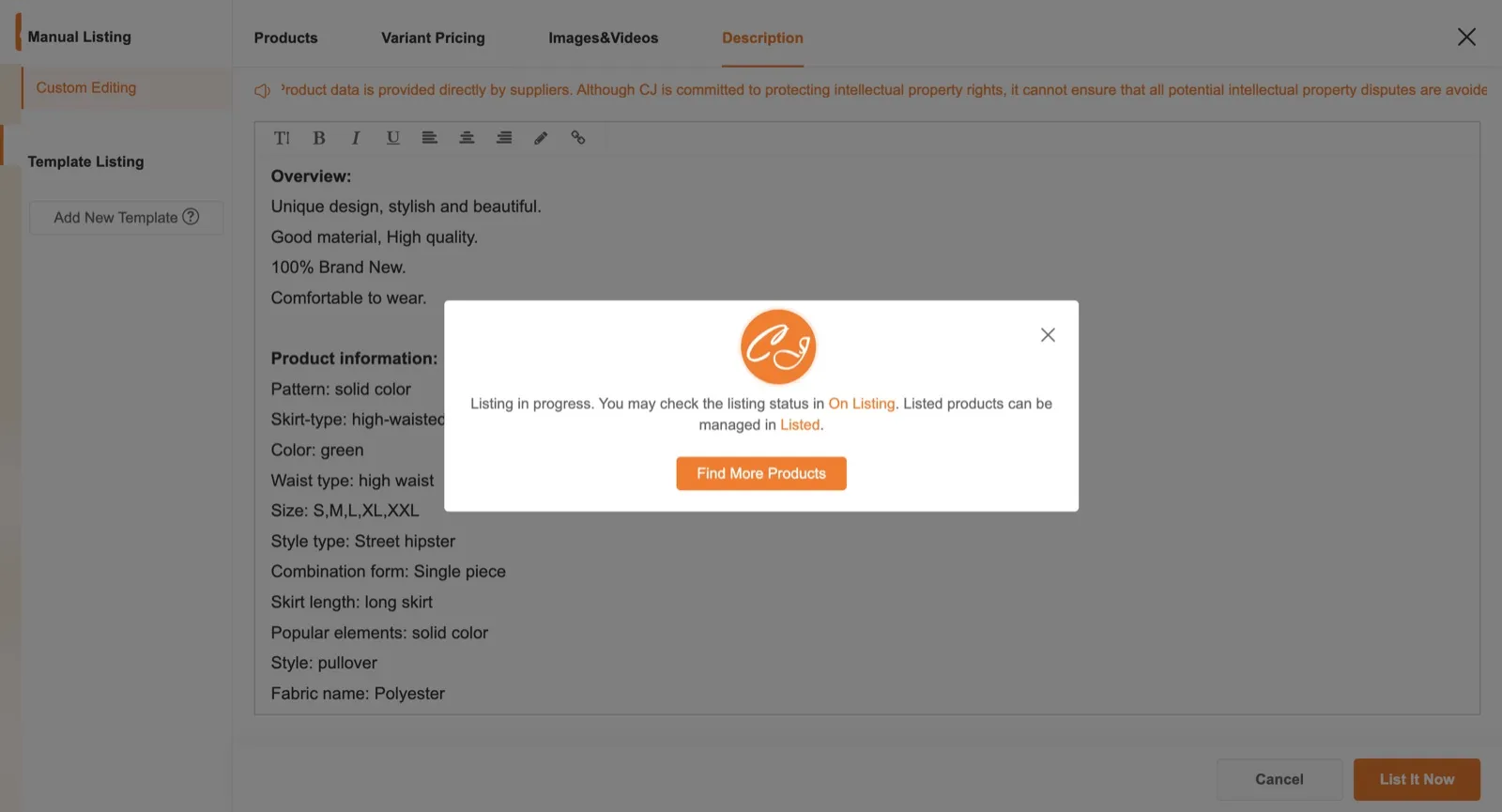Click 'Popular elements: solid color' line
The height and width of the screenshot is (812, 1502).
point(379,633)
